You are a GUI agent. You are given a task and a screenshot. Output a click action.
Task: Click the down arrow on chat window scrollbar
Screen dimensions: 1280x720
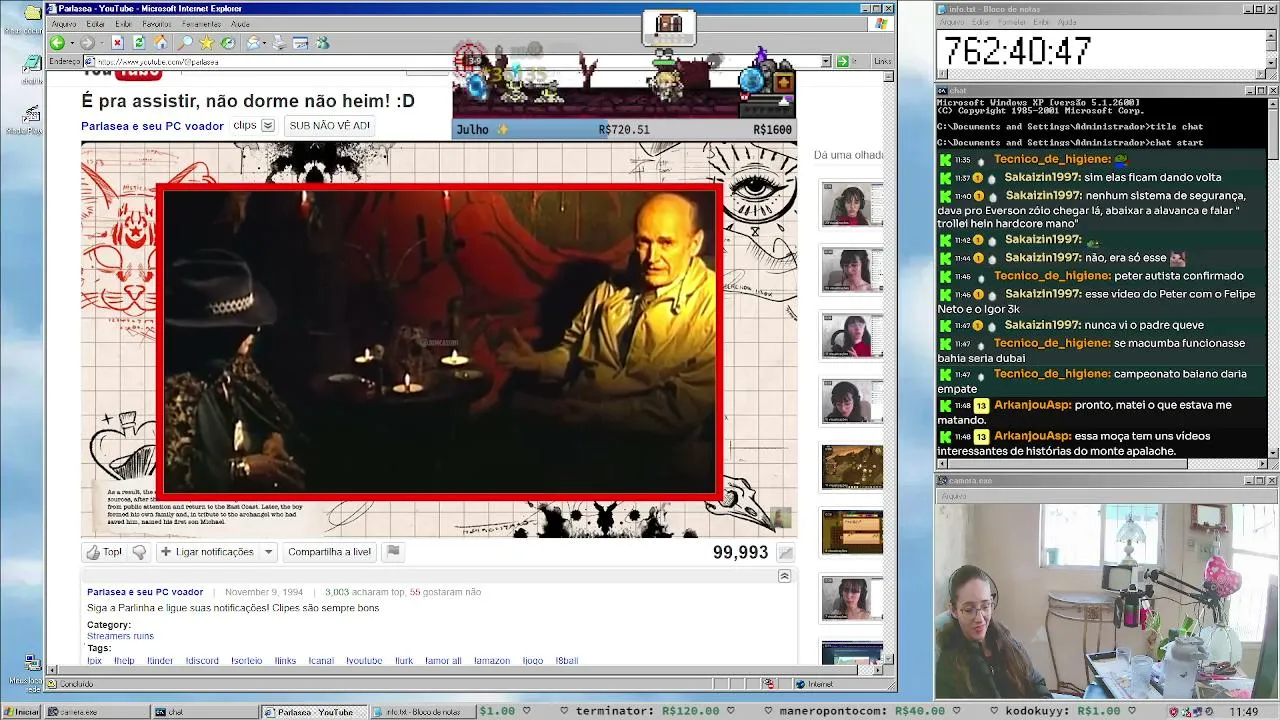(x=1272, y=453)
